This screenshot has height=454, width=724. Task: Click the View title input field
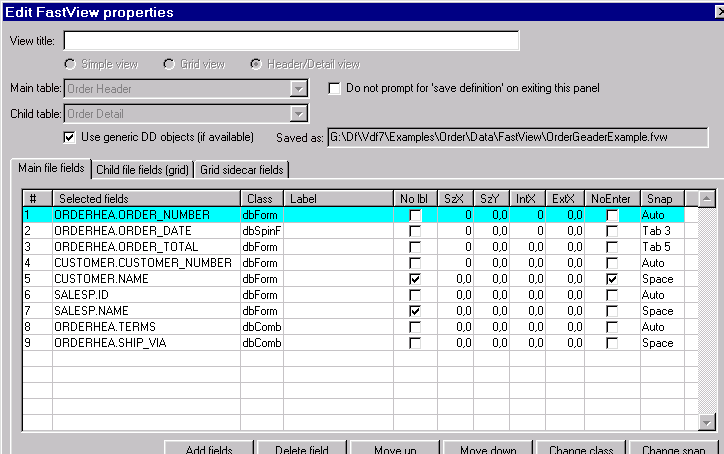click(291, 41)
